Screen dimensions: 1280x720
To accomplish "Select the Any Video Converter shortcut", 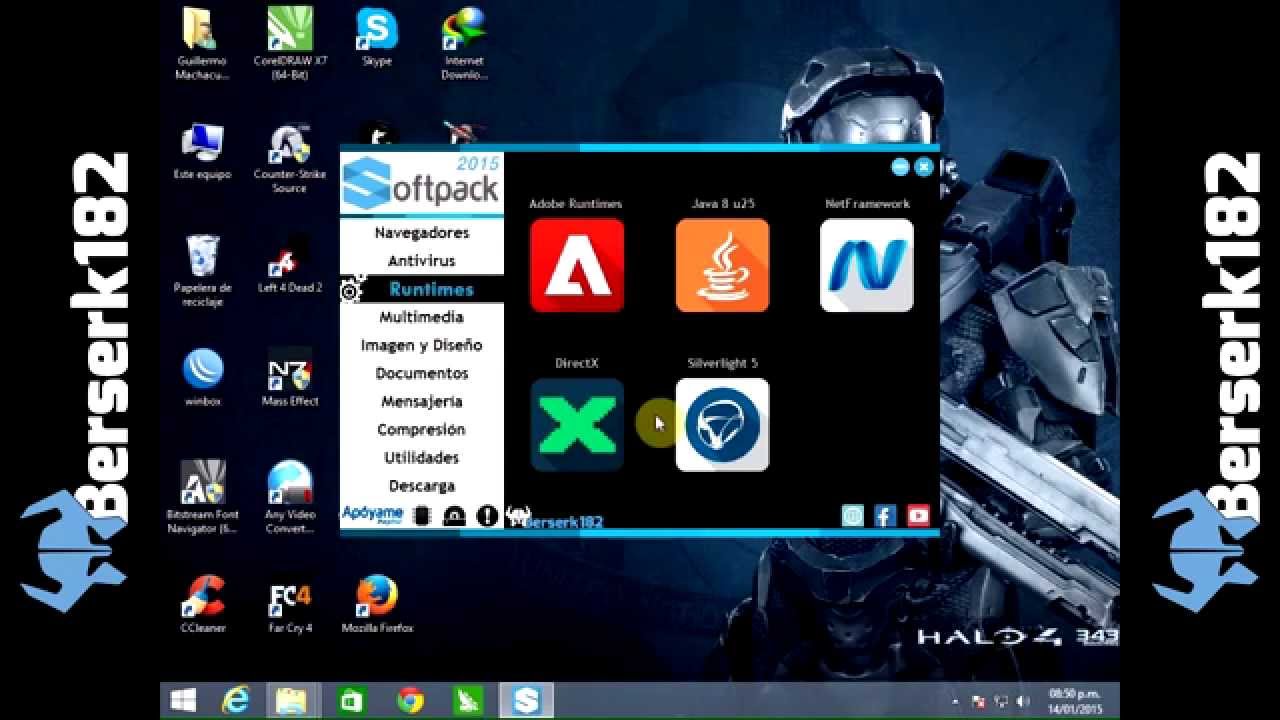I will (x=290, y=497).
